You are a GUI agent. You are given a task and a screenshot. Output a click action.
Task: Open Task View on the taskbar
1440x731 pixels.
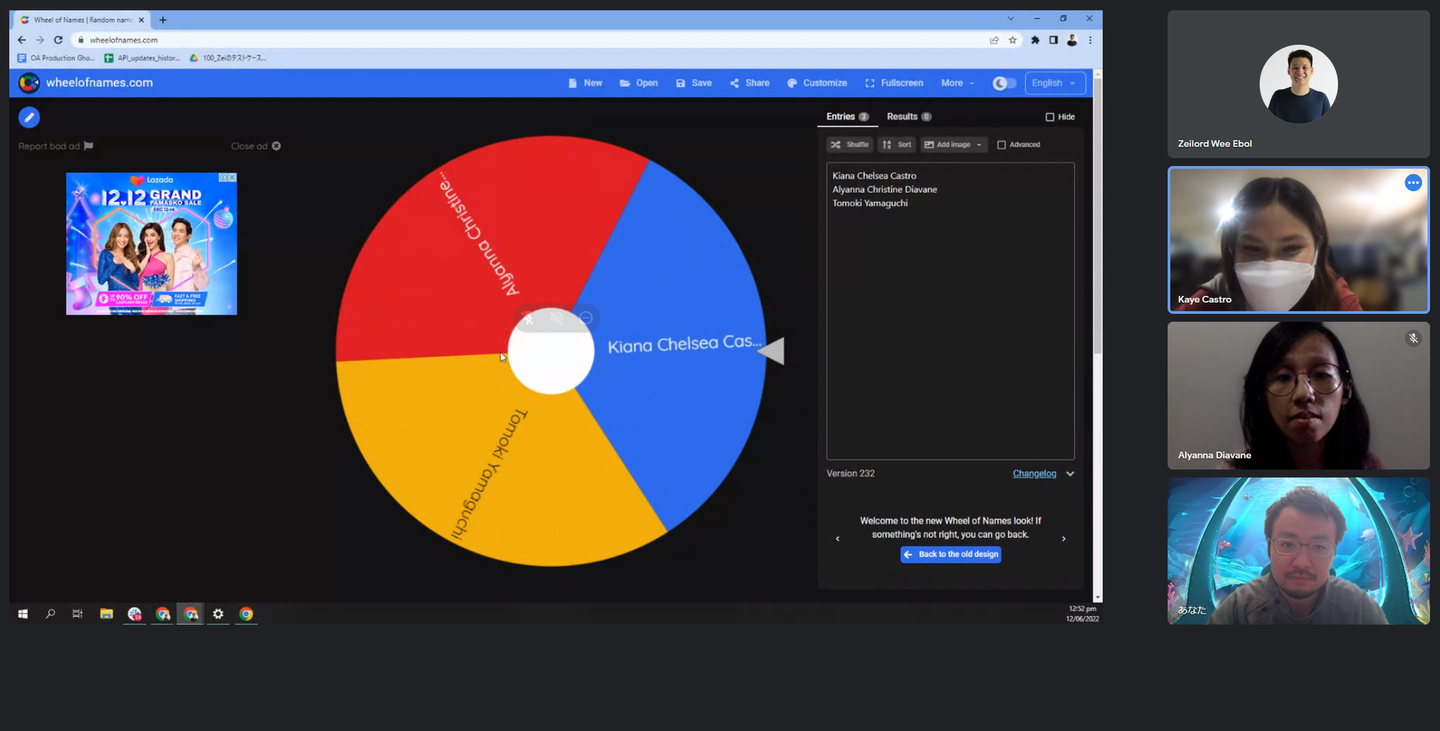point(77,614)
